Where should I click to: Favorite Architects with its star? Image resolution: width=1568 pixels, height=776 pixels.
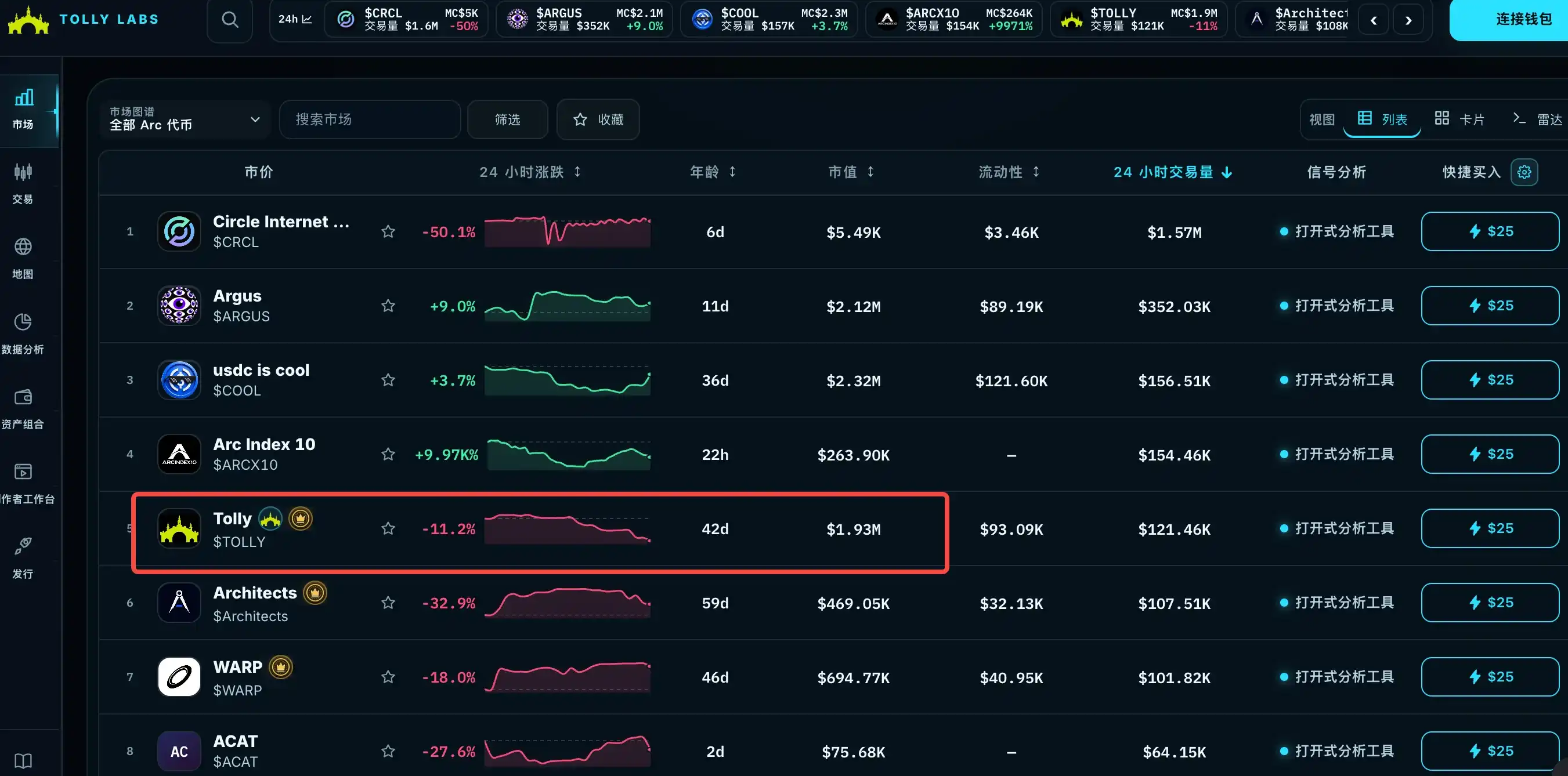(388, 602)
